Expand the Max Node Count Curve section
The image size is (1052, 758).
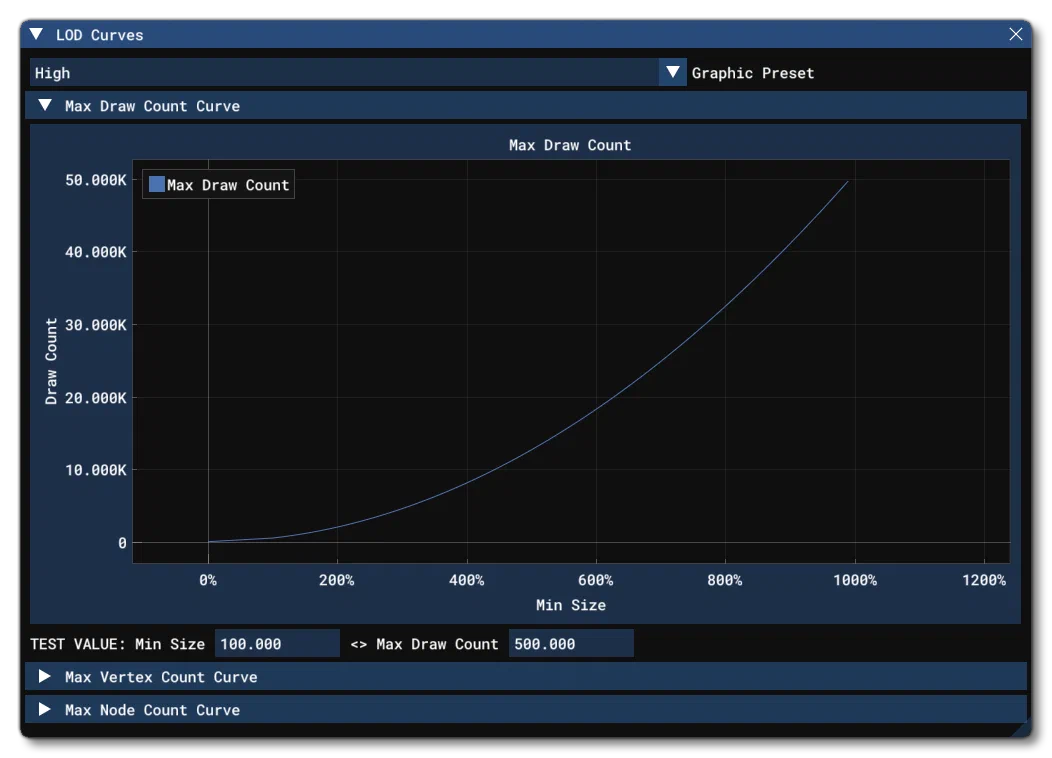point(526,710)
